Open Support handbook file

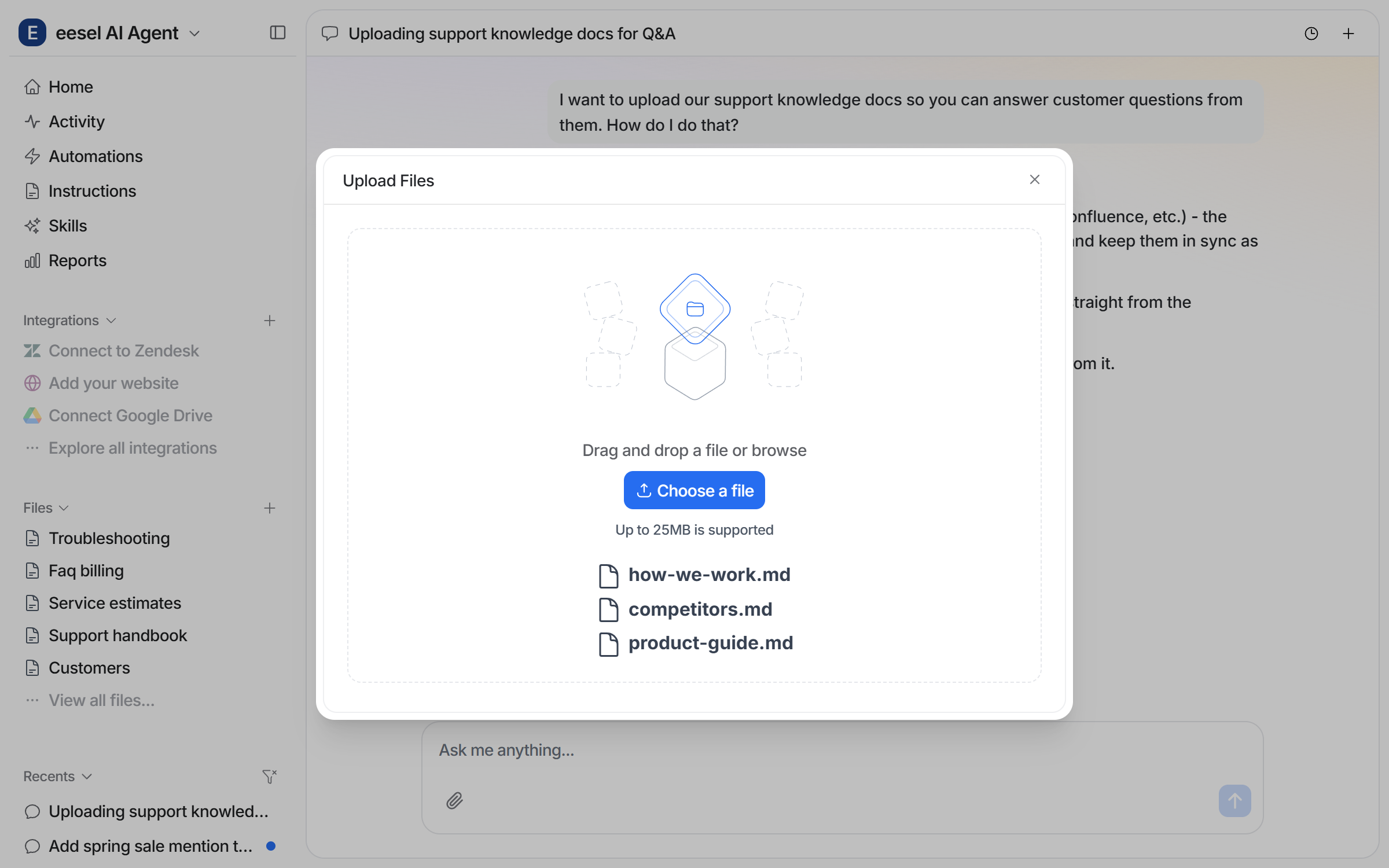(106, 635)
